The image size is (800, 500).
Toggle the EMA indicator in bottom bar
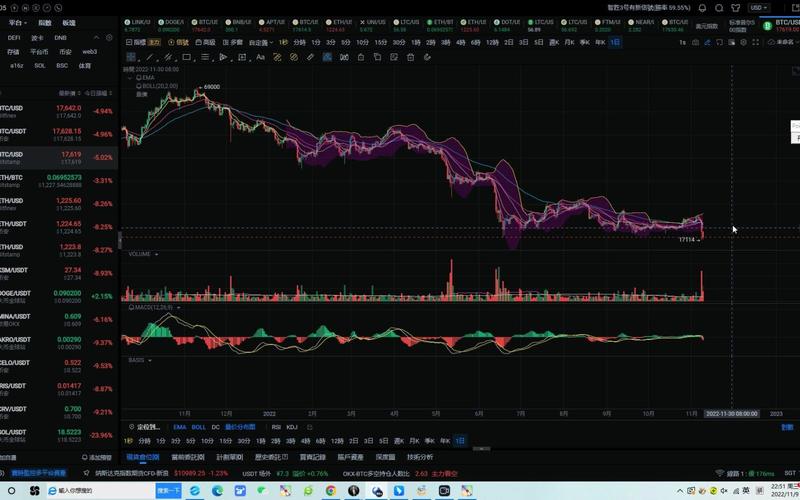click(x=180, y=427)
